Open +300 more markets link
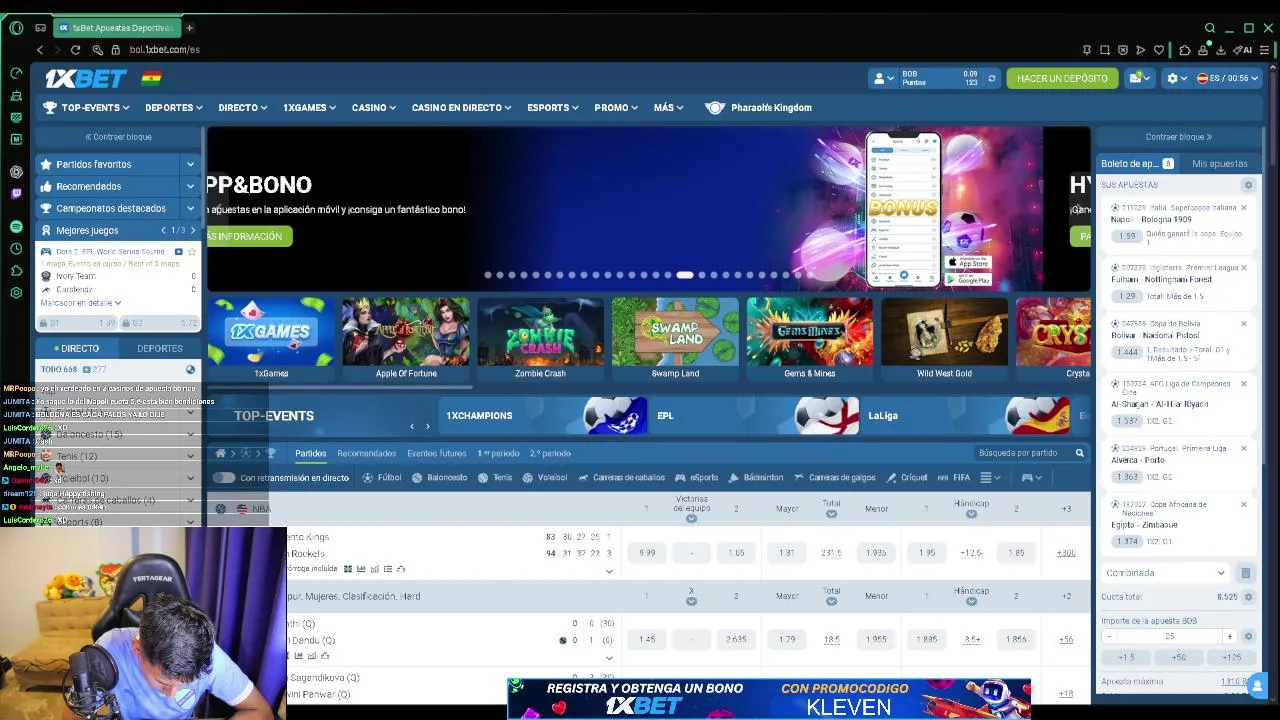Screen dimensions: 1280x720 [1066, 553]
